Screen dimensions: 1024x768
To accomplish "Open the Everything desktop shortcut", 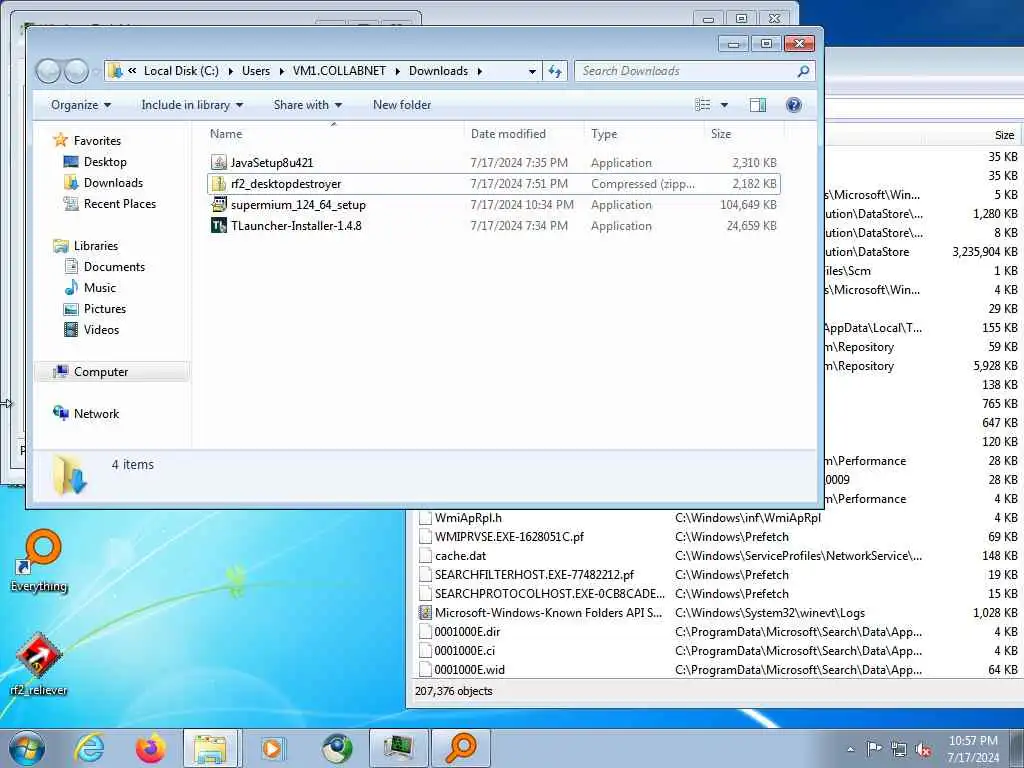I will click(x=39, y=560).
